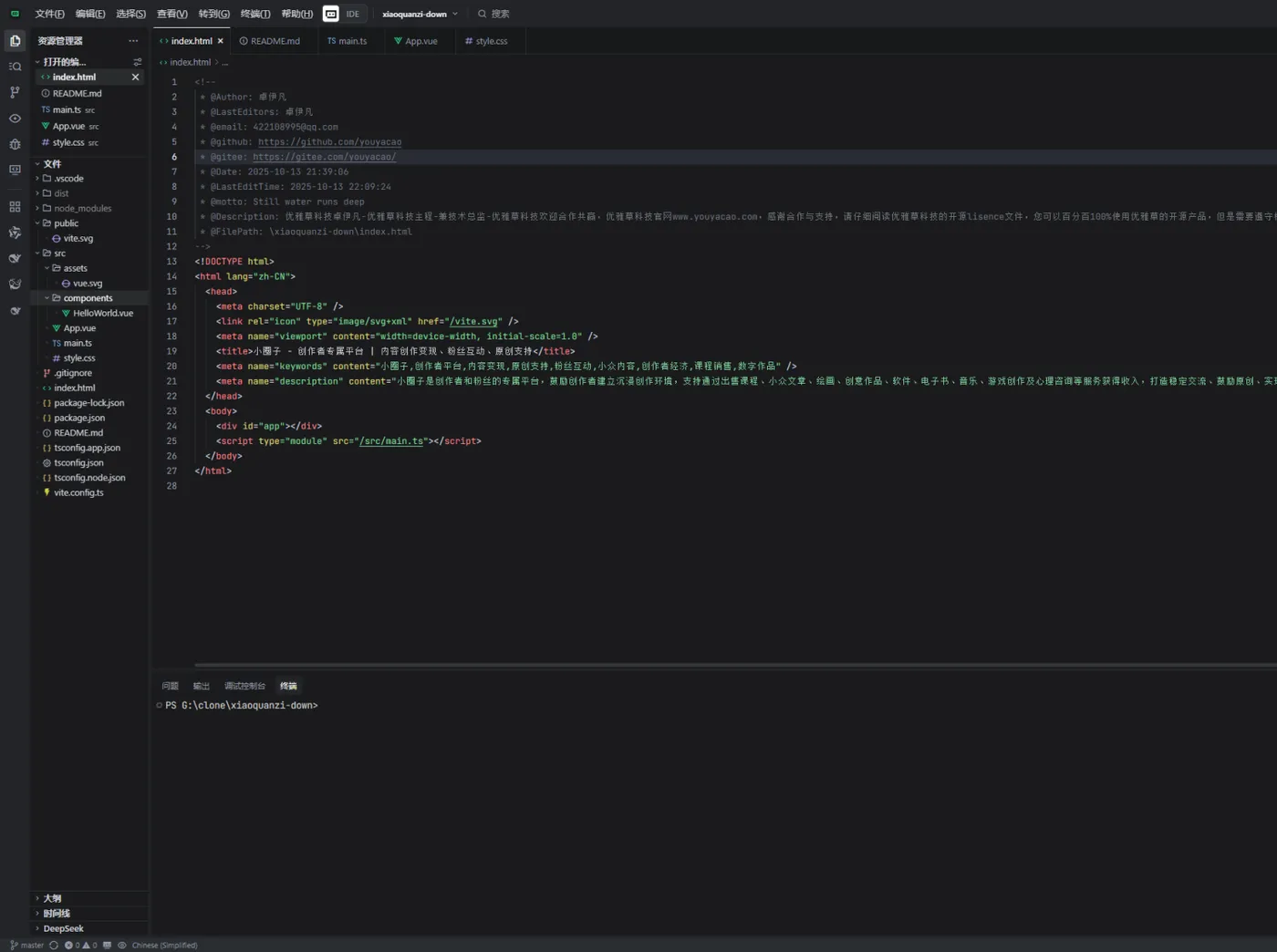Click the eye icon in the status bar

pos(122,945)
